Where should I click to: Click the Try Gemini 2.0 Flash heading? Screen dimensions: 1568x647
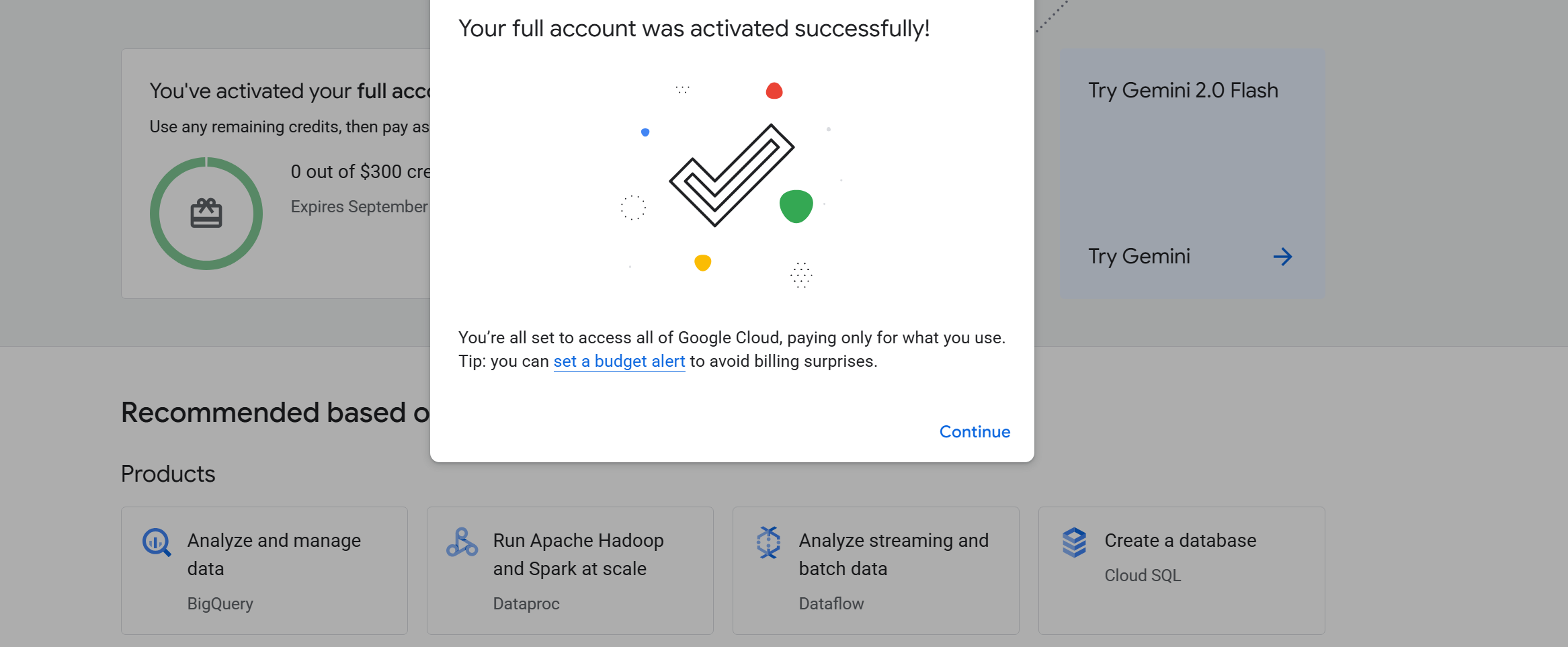(1183, 91)
